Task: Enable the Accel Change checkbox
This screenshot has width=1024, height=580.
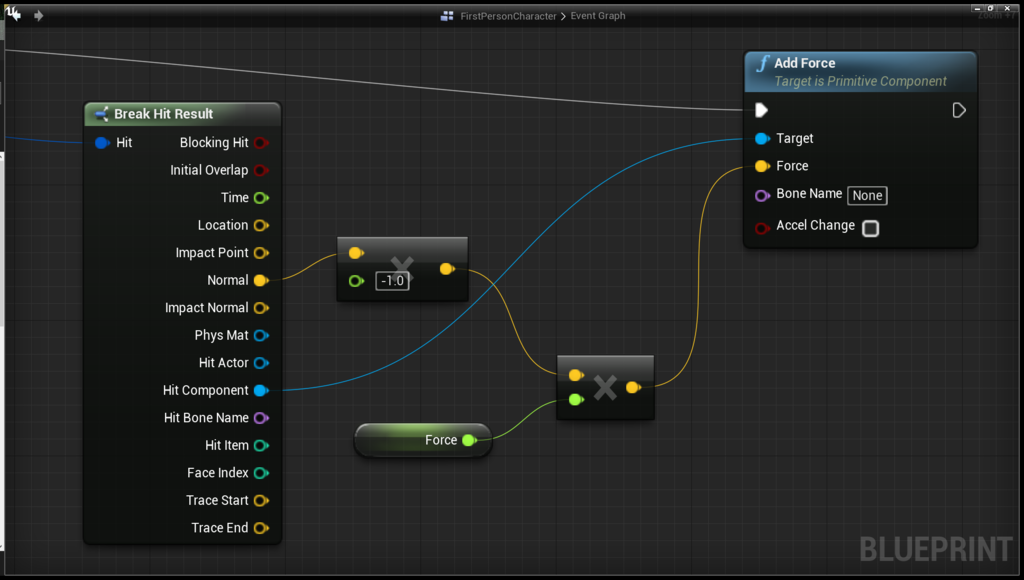Action: point(871,228)
